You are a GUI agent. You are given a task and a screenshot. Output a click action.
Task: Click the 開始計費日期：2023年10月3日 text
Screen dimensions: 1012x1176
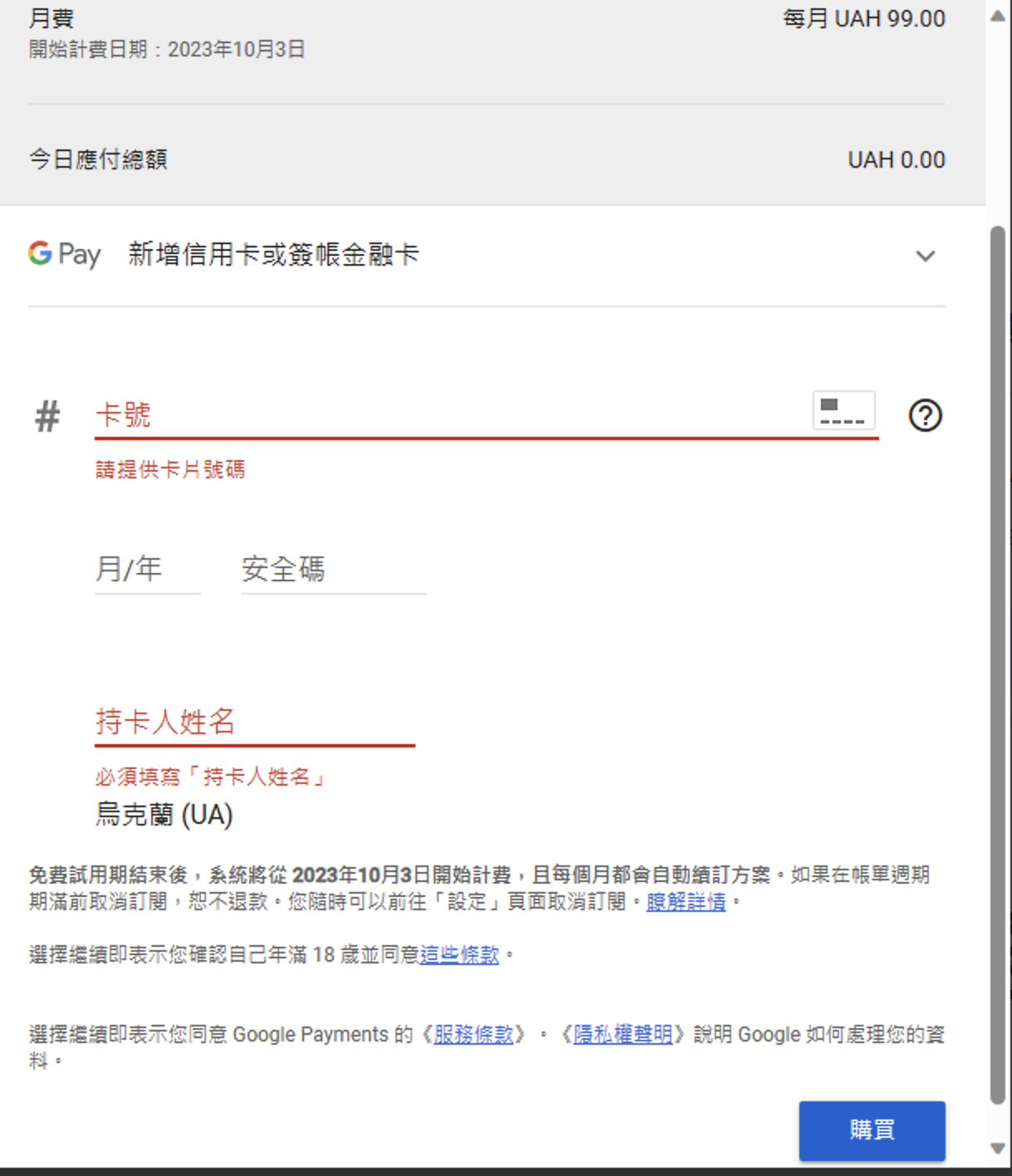167,50
